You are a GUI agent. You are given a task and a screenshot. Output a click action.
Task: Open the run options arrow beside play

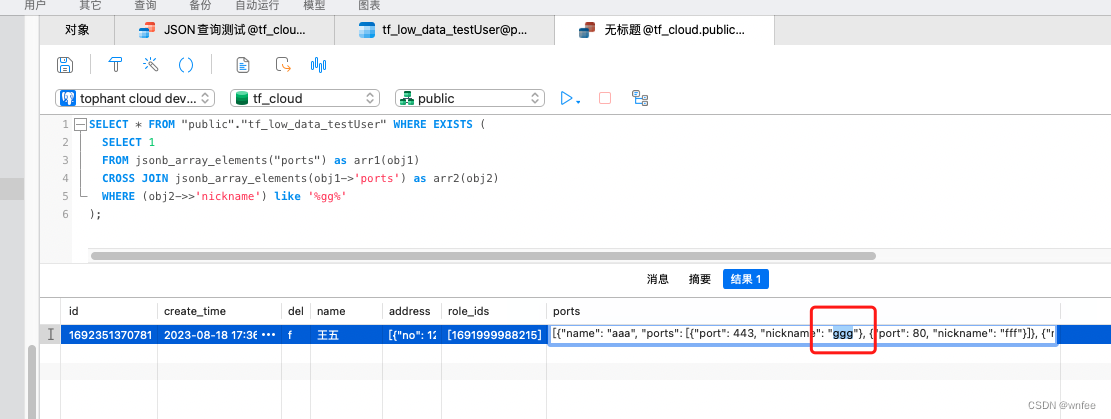pos(578,102)
